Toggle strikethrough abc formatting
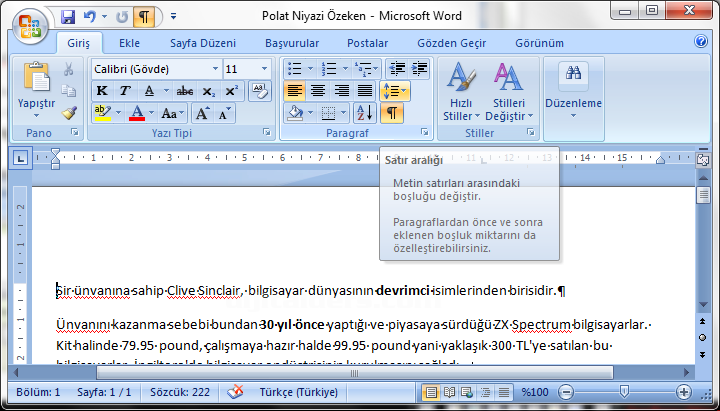Screen dimensions: 720x411 185,91
